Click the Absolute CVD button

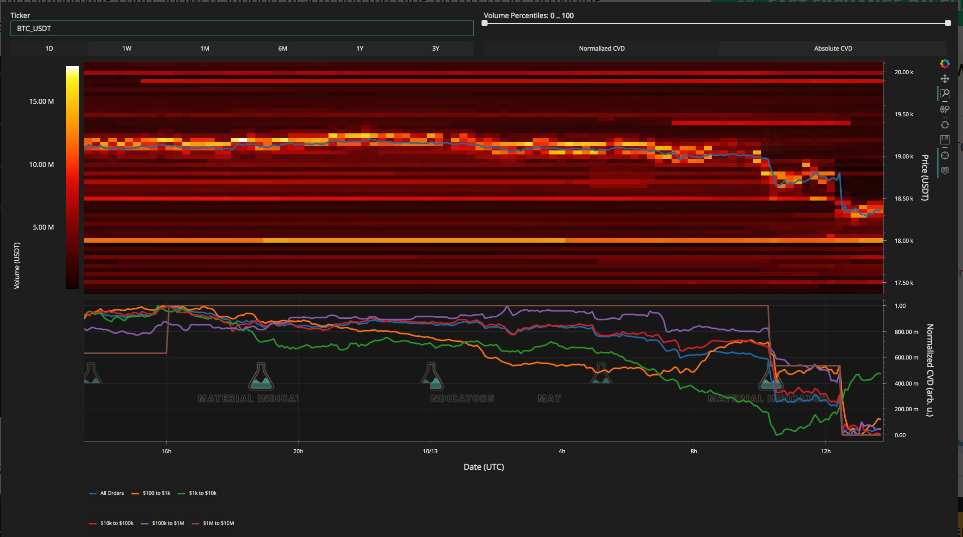[832, 48]
